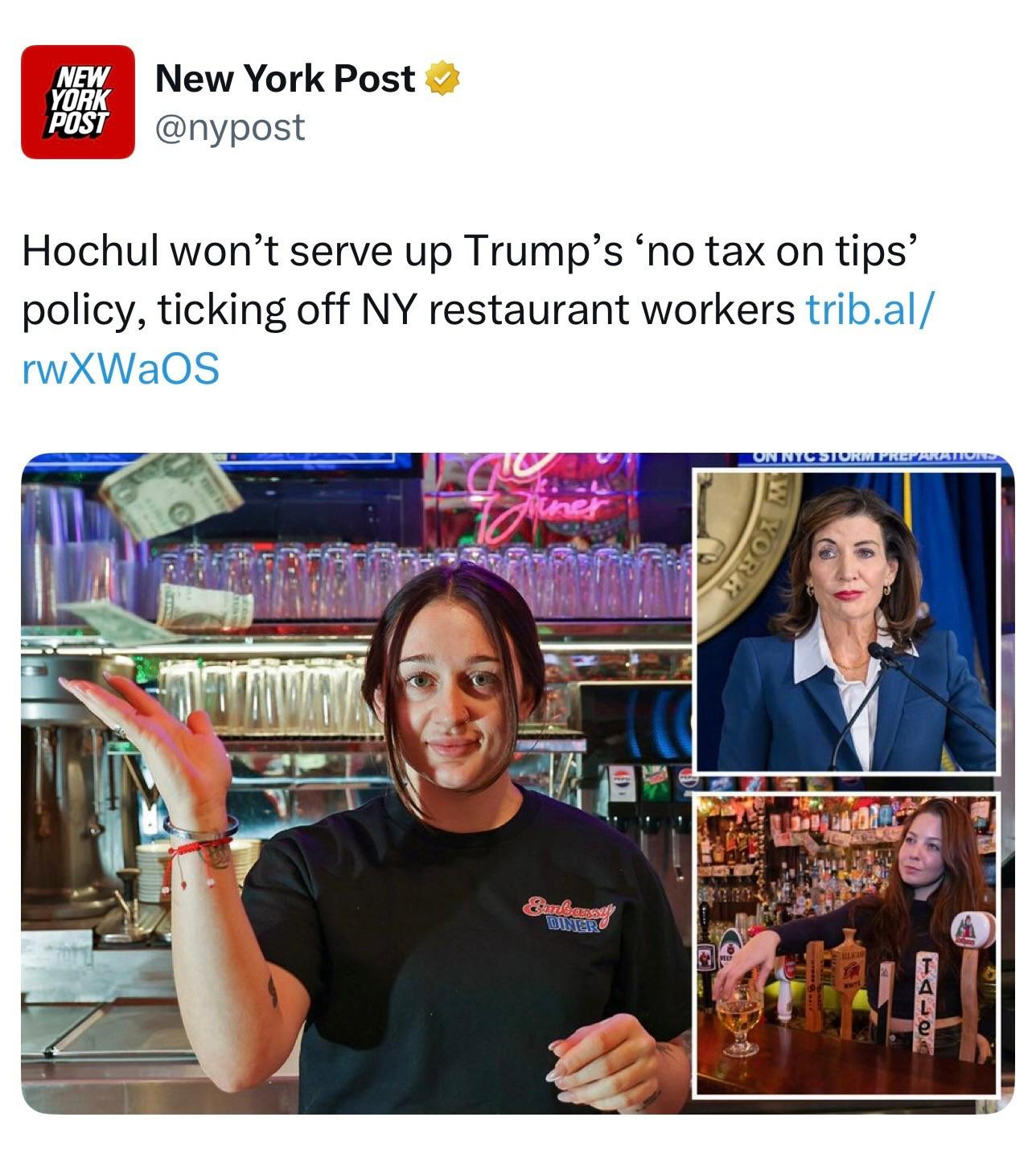Open the @nypost handle
This screenshot has height=1154, width=1036.
tap(230, 127)
